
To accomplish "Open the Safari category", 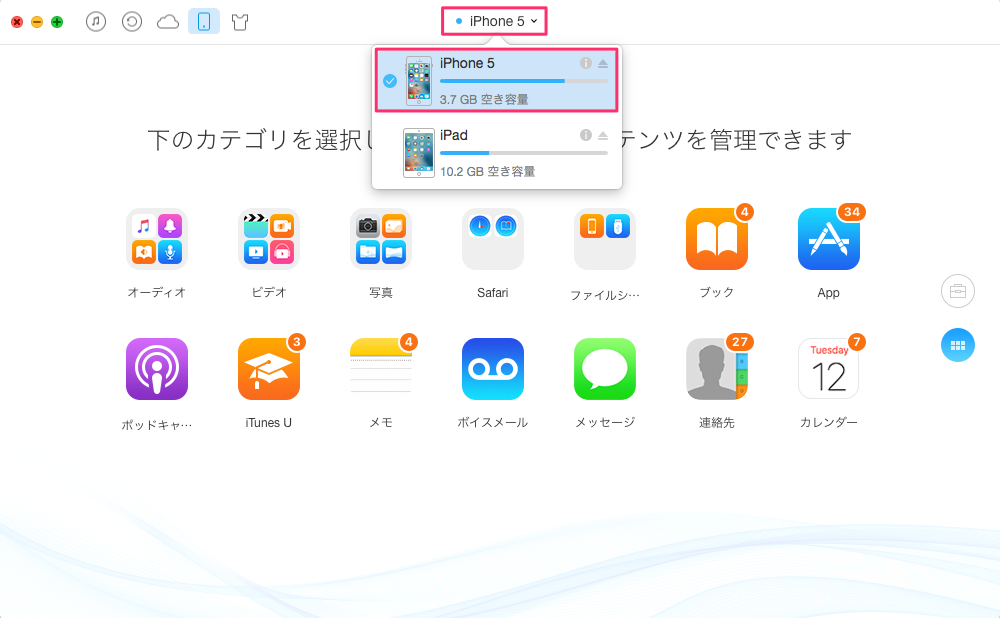I will click(493, 239).
